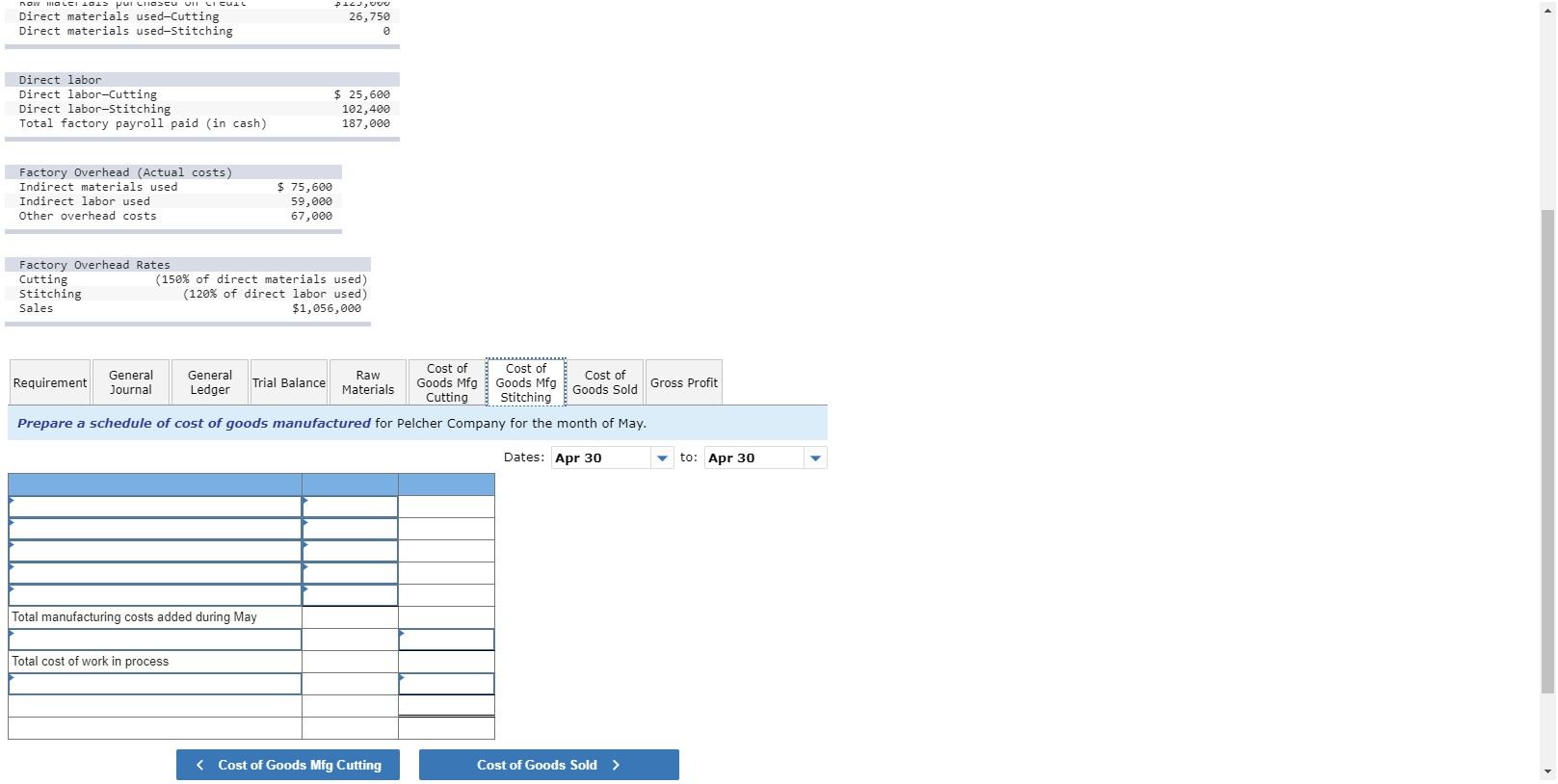Go back to Cost of Goods Mfg Cutting

pyautogui.click(x=288, y=765)
